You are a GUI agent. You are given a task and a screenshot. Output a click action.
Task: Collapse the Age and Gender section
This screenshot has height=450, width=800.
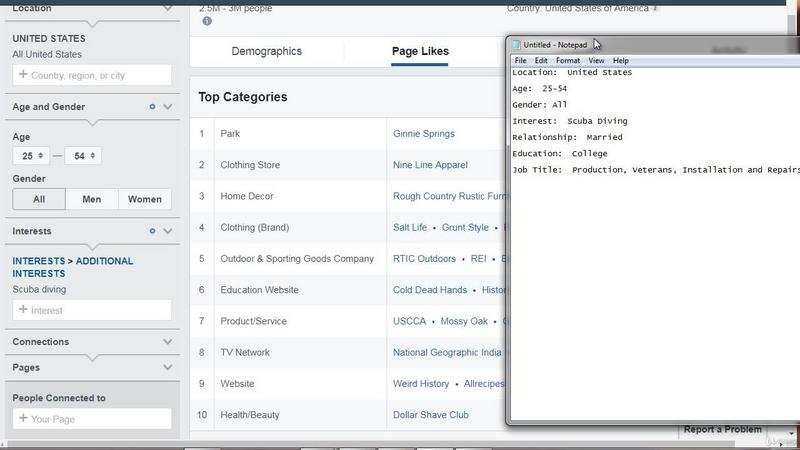168,107
